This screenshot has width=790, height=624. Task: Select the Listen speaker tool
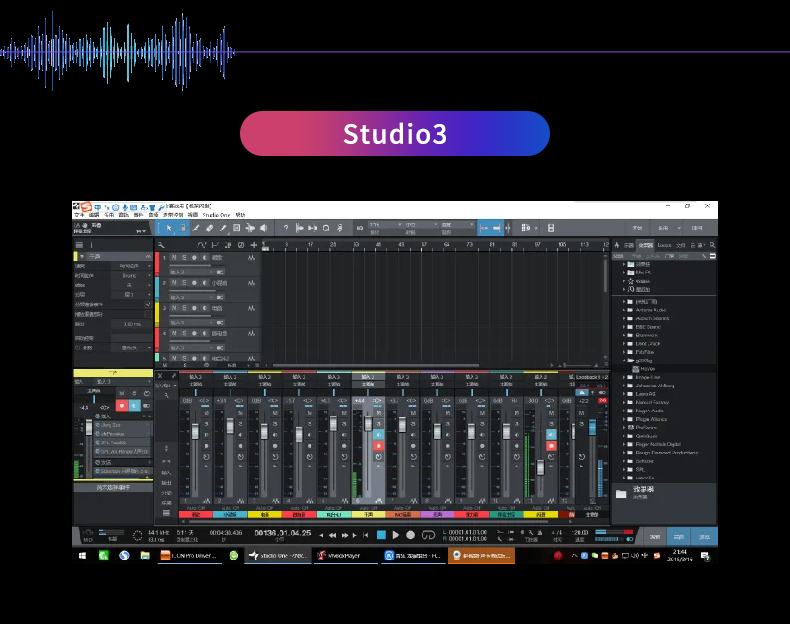click(264, 228)
